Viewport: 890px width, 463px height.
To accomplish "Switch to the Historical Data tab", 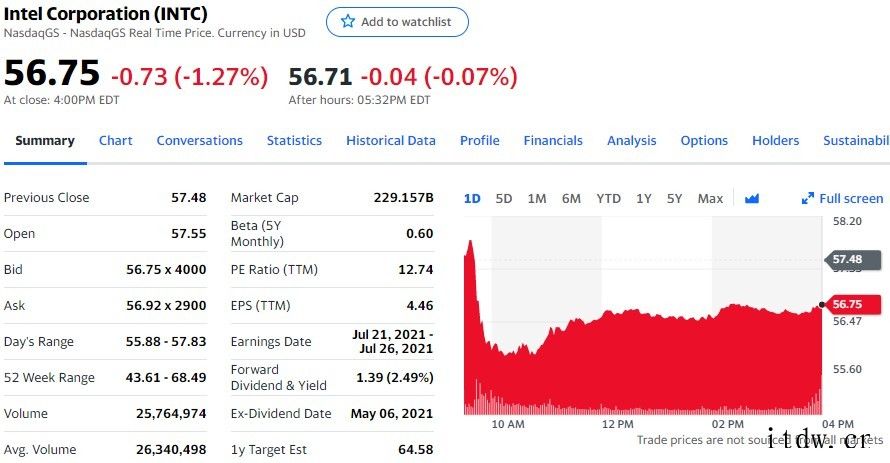I will (x=391, y=141).
